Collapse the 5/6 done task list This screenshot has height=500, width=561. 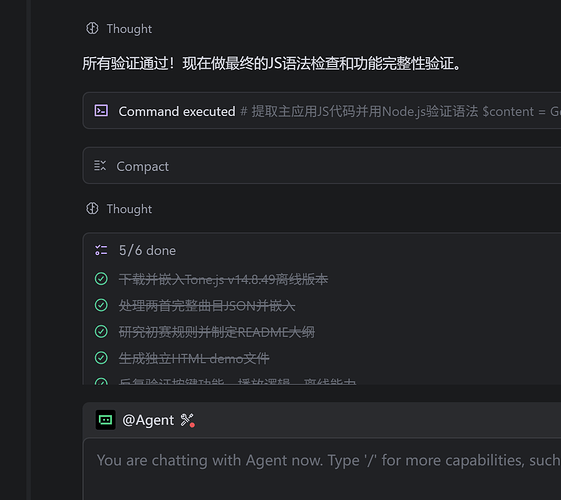(147, 250)
